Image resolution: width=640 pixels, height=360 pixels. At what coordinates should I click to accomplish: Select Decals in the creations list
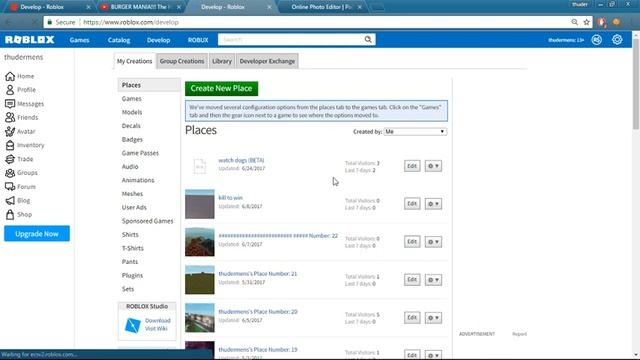coord(131,126)
